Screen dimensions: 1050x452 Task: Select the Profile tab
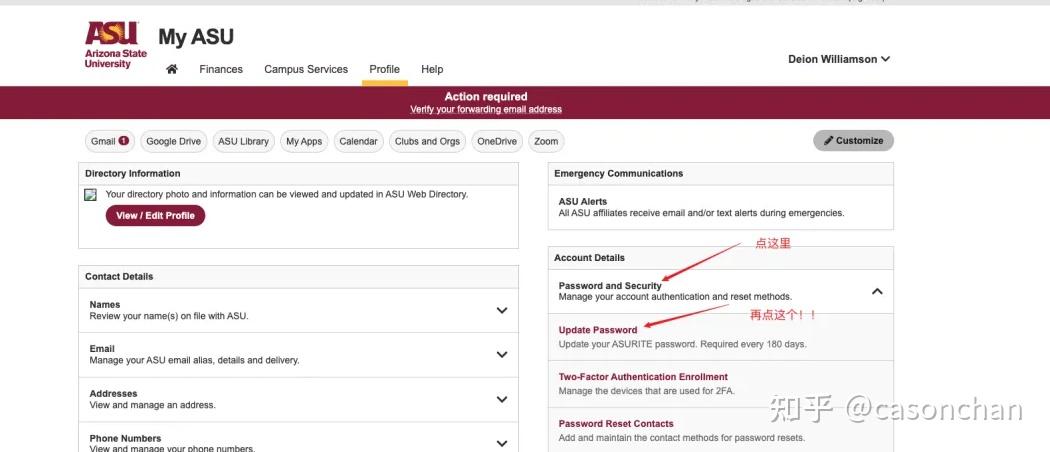384,69
